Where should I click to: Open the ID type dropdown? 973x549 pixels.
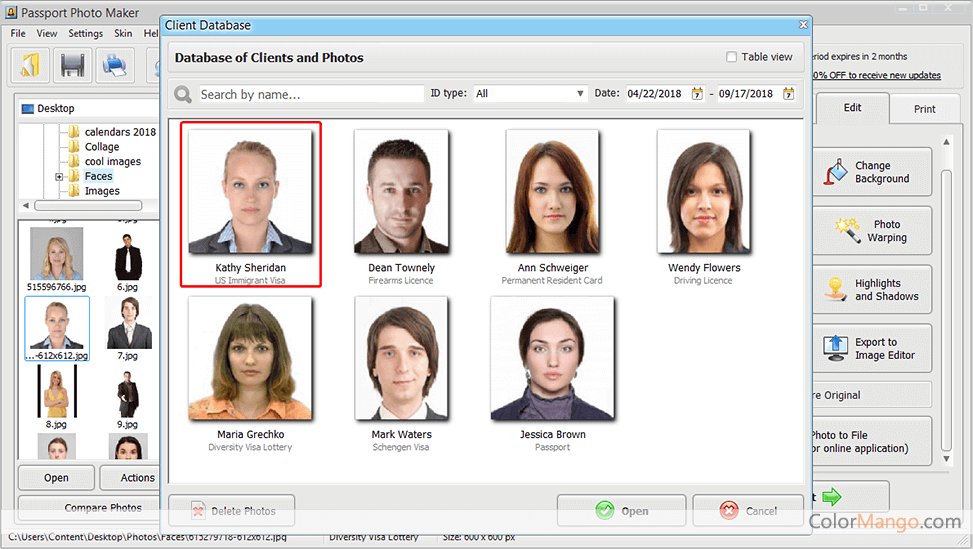(530, 94)
